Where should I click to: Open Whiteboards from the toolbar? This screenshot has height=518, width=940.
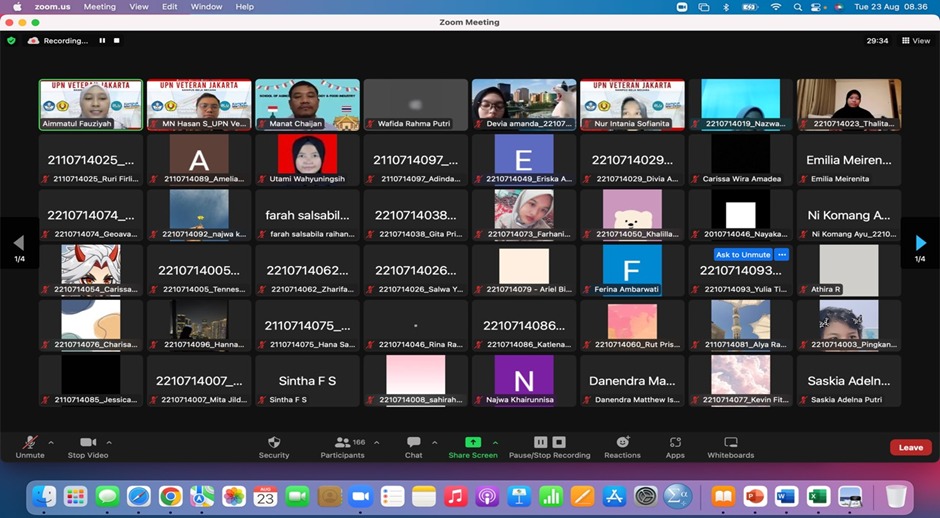coord(730,443)
